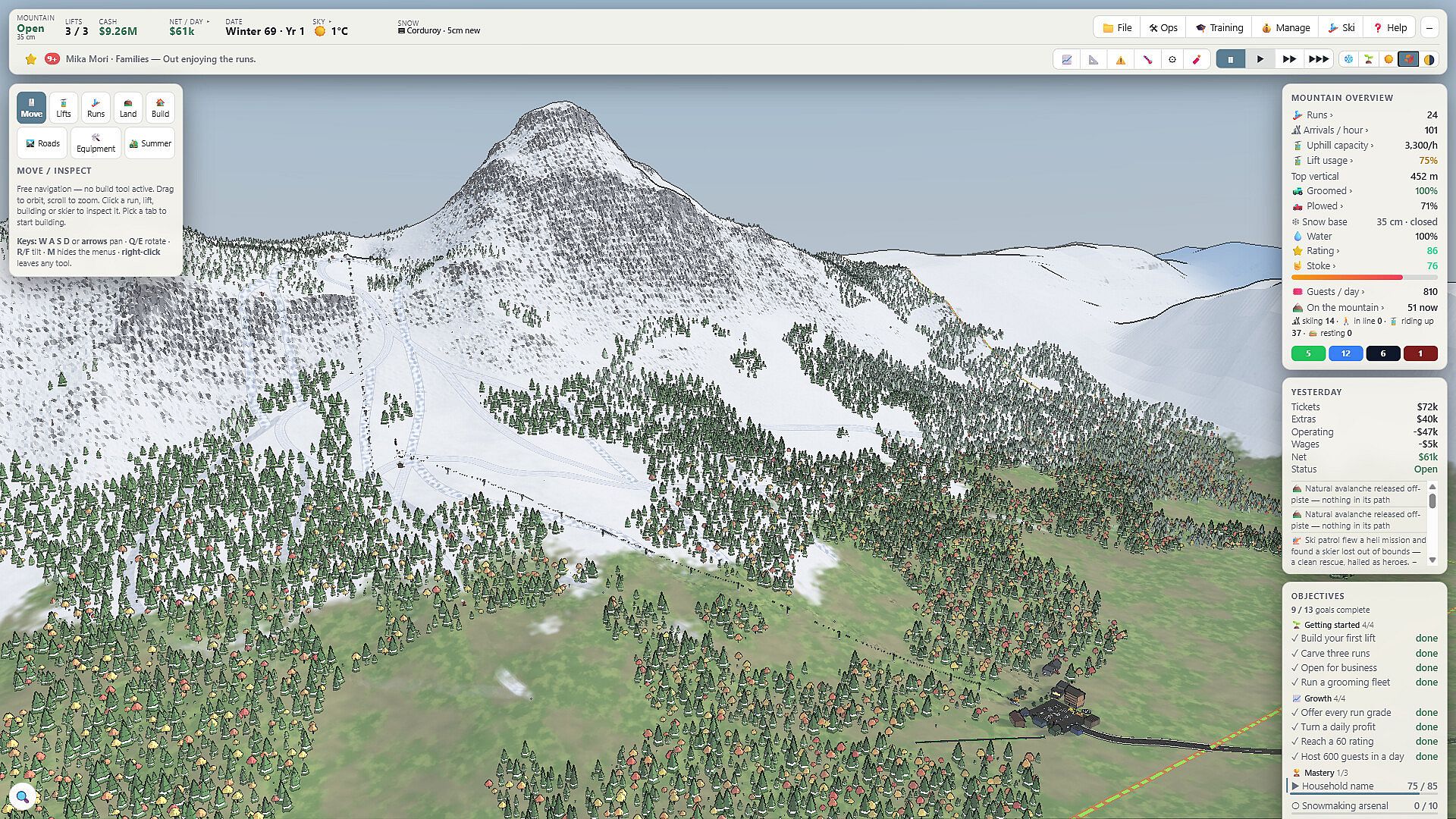Toggle the autumn leaves season button
The width and height of the screenshot is (1456, 819).
click(1408, 59)
